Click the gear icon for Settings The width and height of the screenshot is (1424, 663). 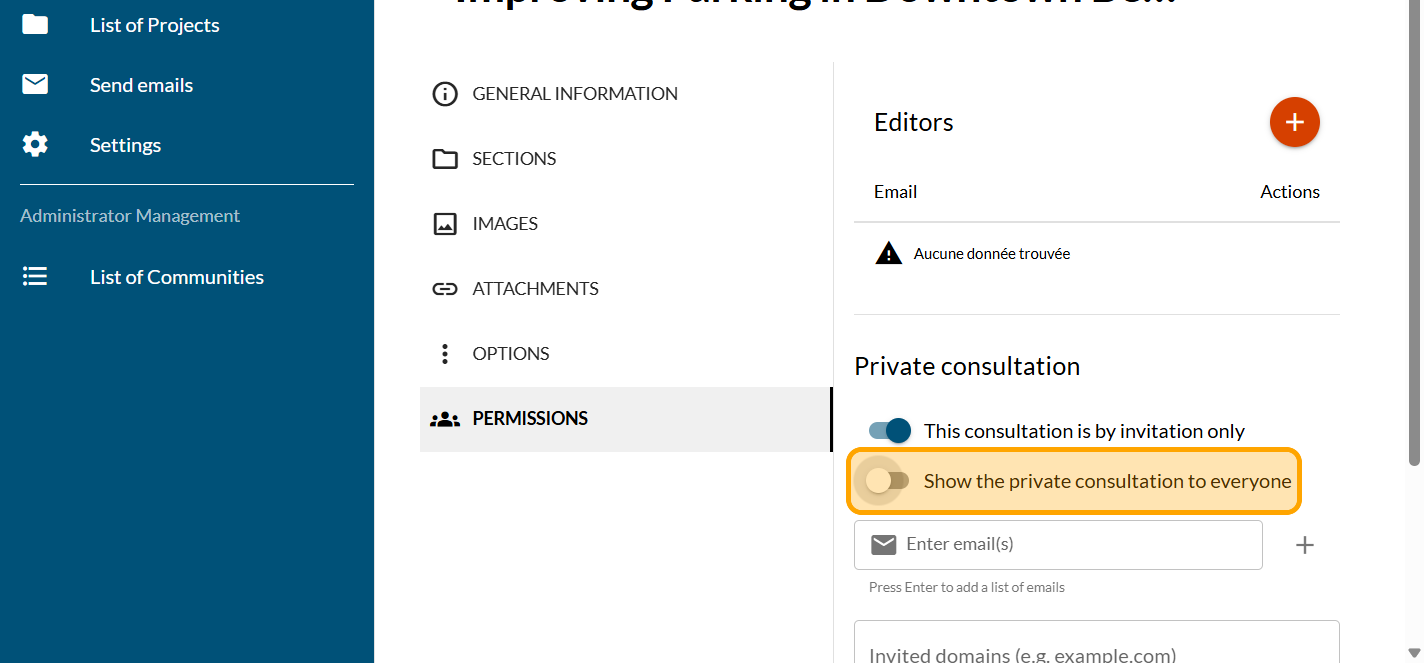coord(35,145)
